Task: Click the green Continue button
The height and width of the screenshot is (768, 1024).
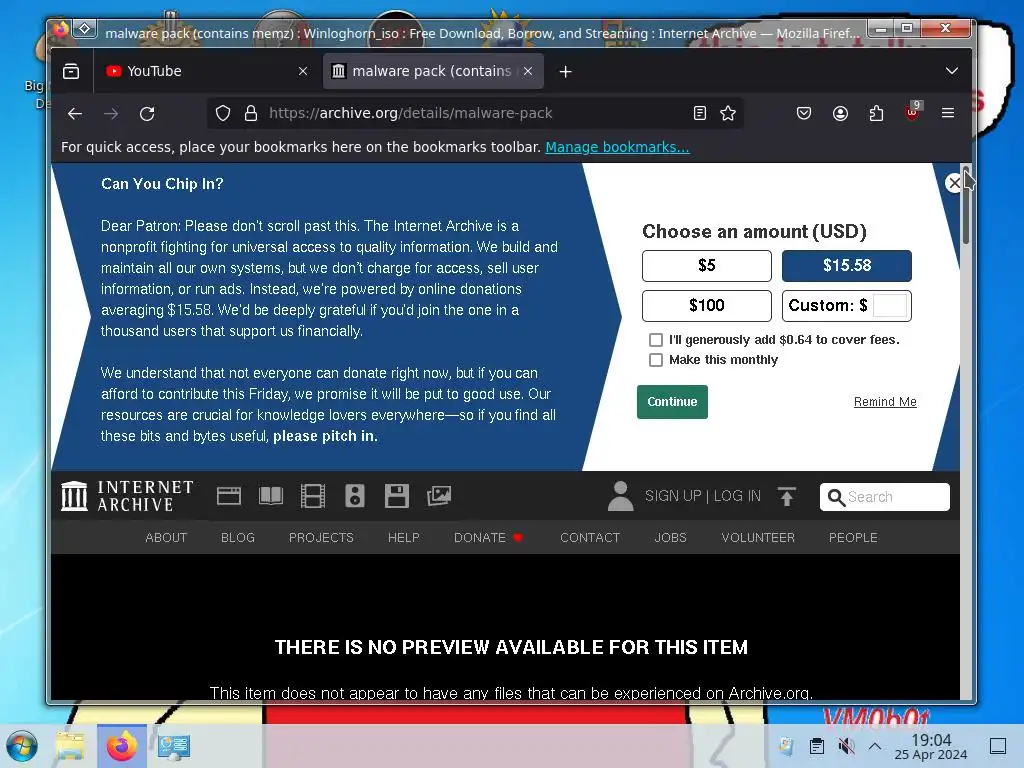Action: tap(672, 402)
